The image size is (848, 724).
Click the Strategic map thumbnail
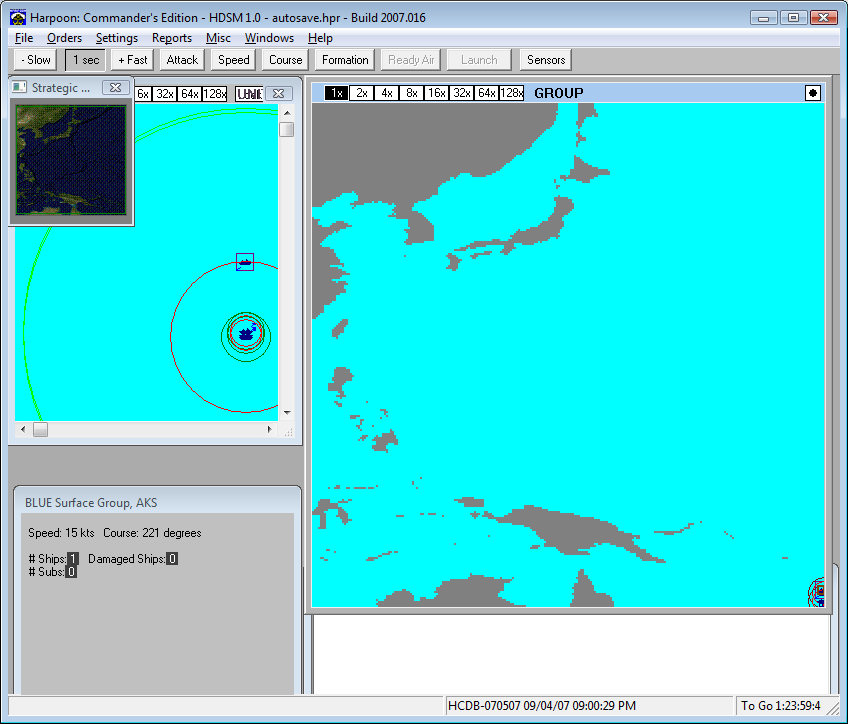pos(71,160)
